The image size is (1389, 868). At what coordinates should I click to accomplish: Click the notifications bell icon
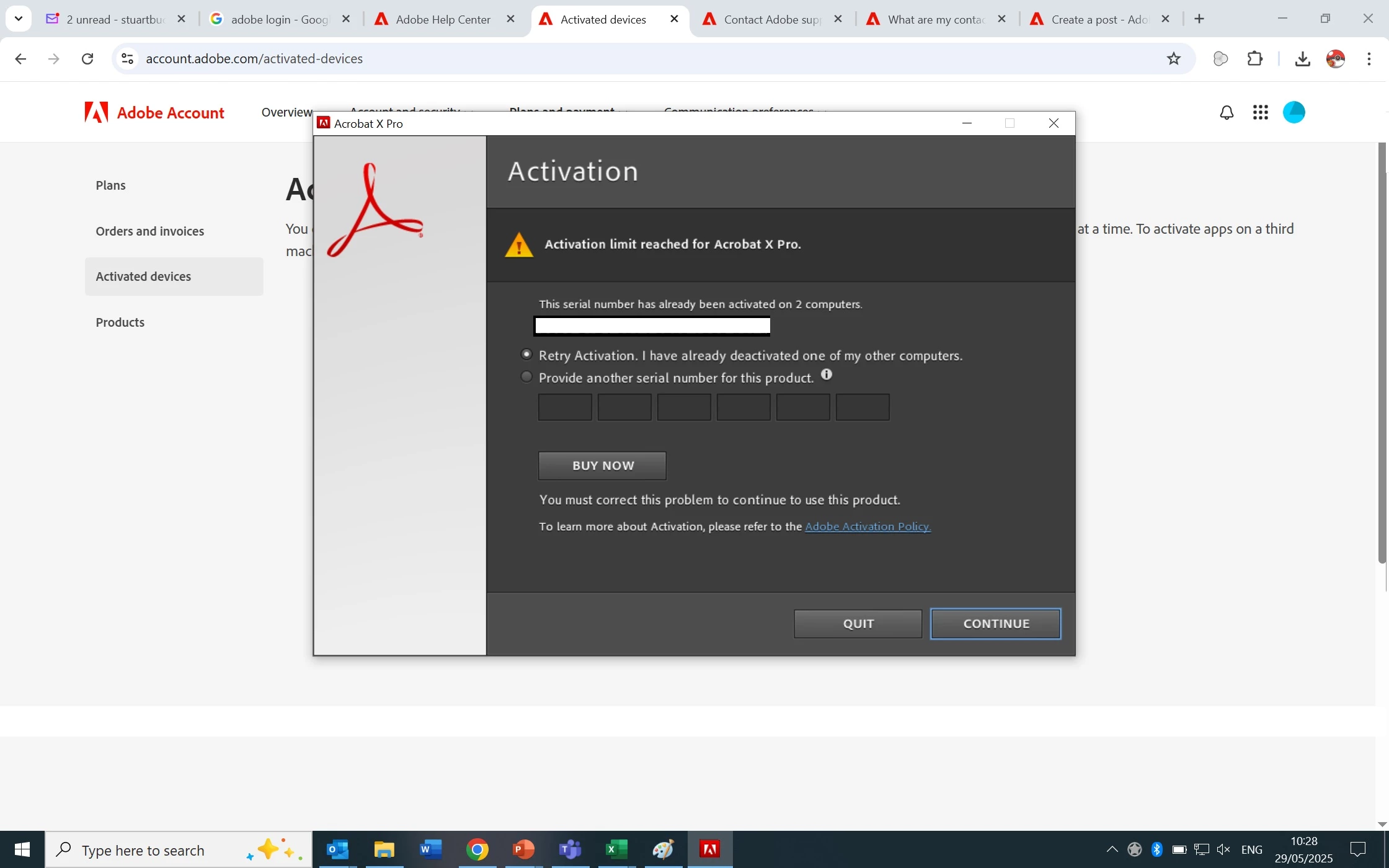tap(1226, 113)
